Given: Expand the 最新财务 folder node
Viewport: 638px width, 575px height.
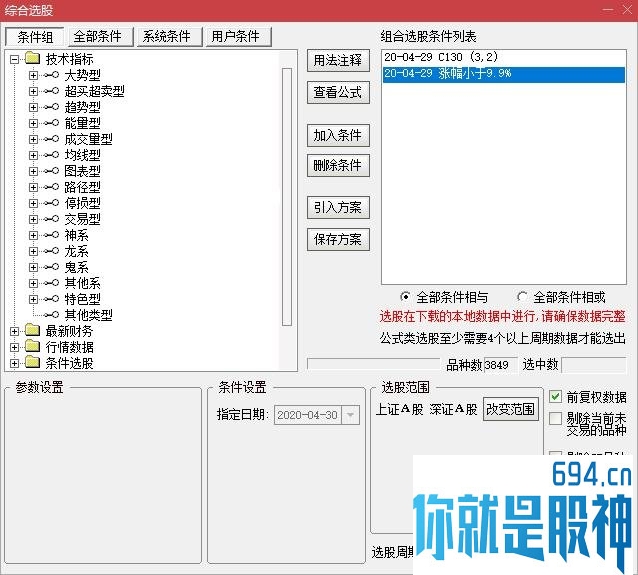Looking at the screenshot, I should [14, 331].
